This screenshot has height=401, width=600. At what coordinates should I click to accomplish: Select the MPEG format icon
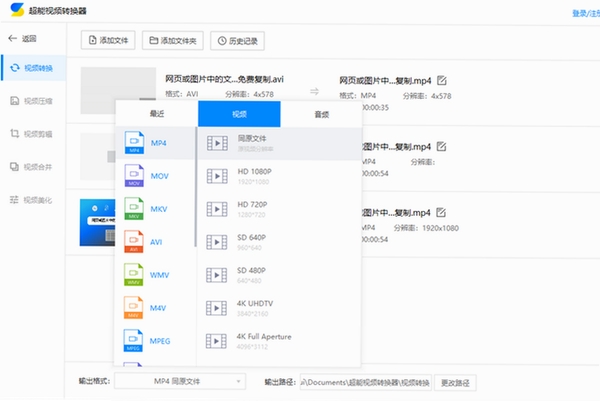click(x=133, y=341)
